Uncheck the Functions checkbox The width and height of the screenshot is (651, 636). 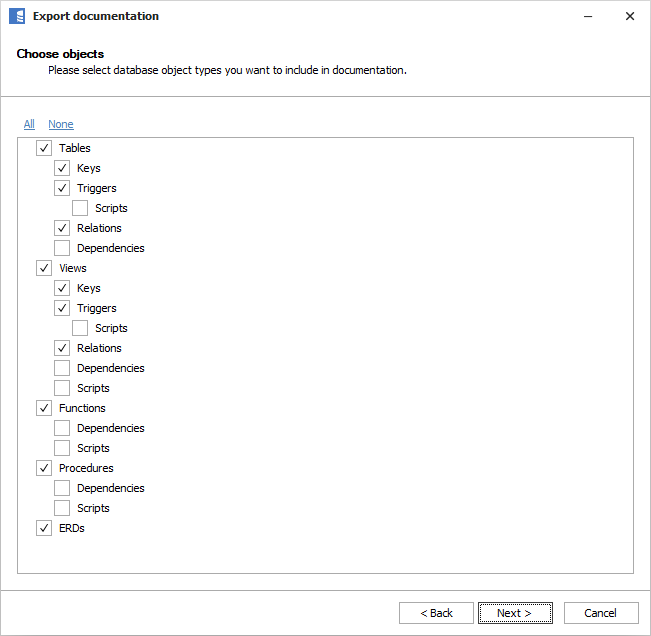[44, 408]
